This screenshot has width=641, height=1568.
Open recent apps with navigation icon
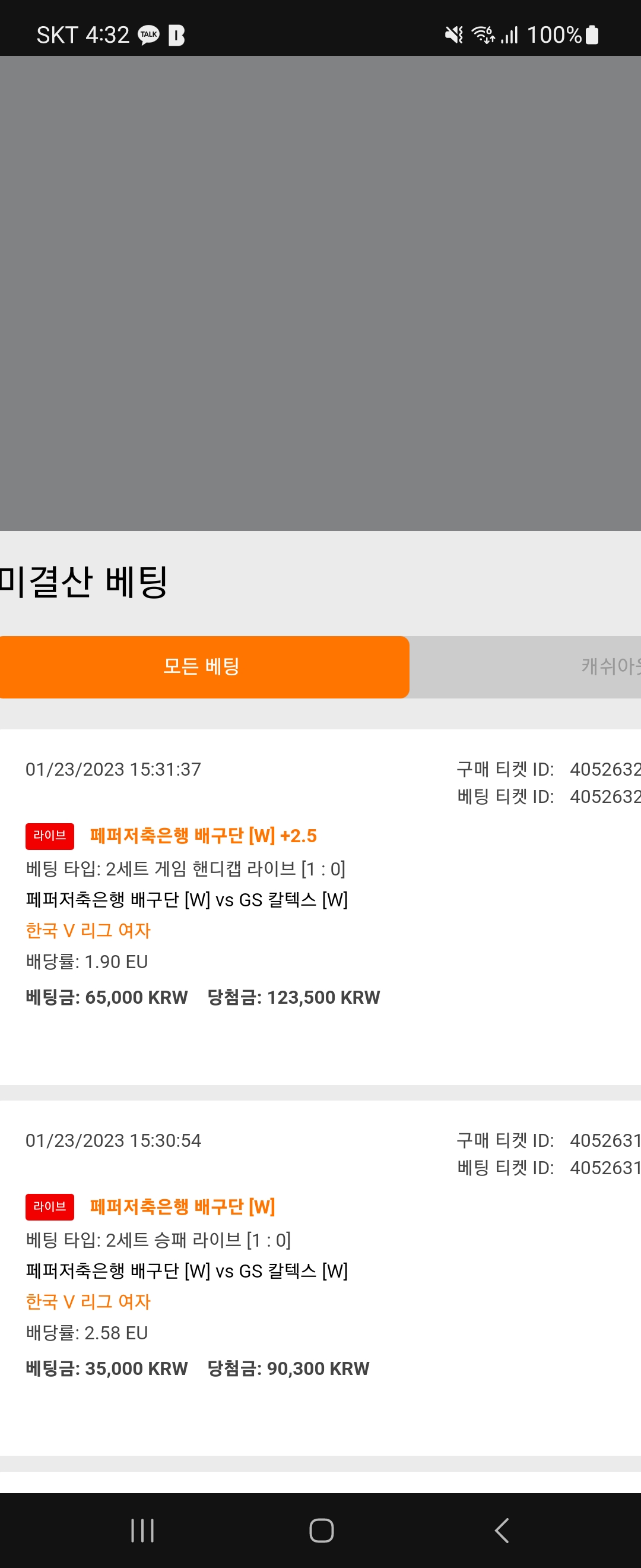tap(142, 1530)
